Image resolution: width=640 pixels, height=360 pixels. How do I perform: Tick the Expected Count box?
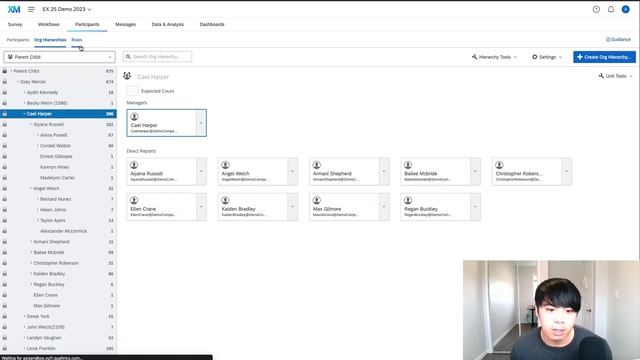[132, 91]
